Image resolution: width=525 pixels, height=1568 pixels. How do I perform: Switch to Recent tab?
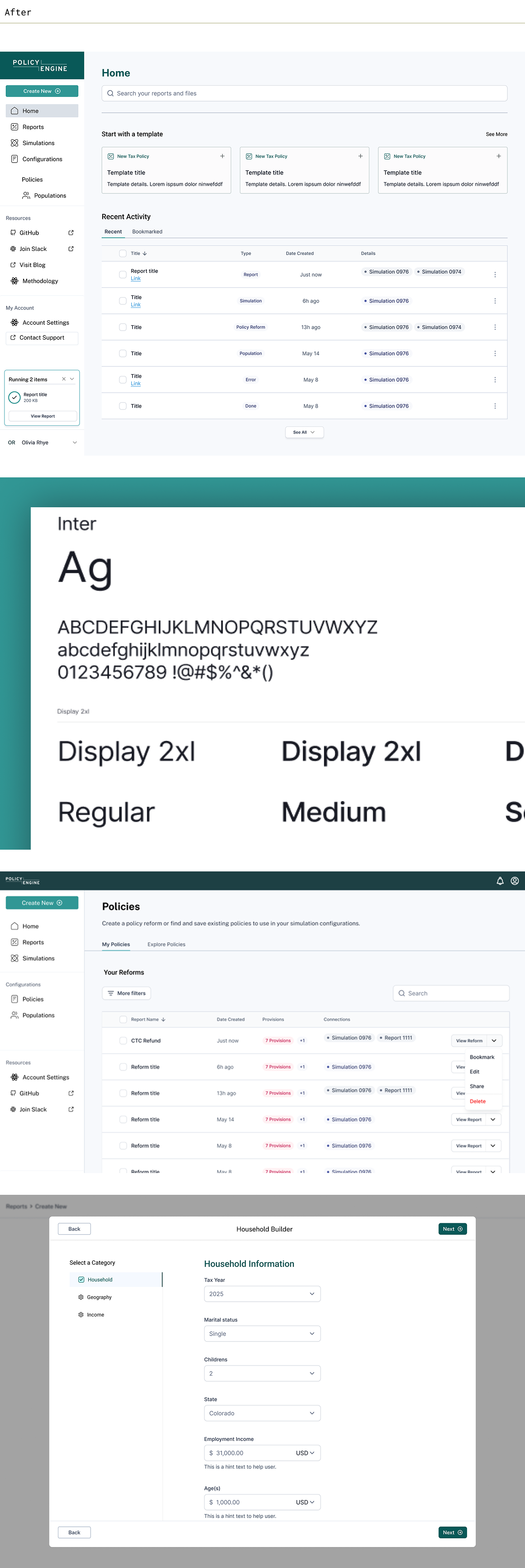113,231
